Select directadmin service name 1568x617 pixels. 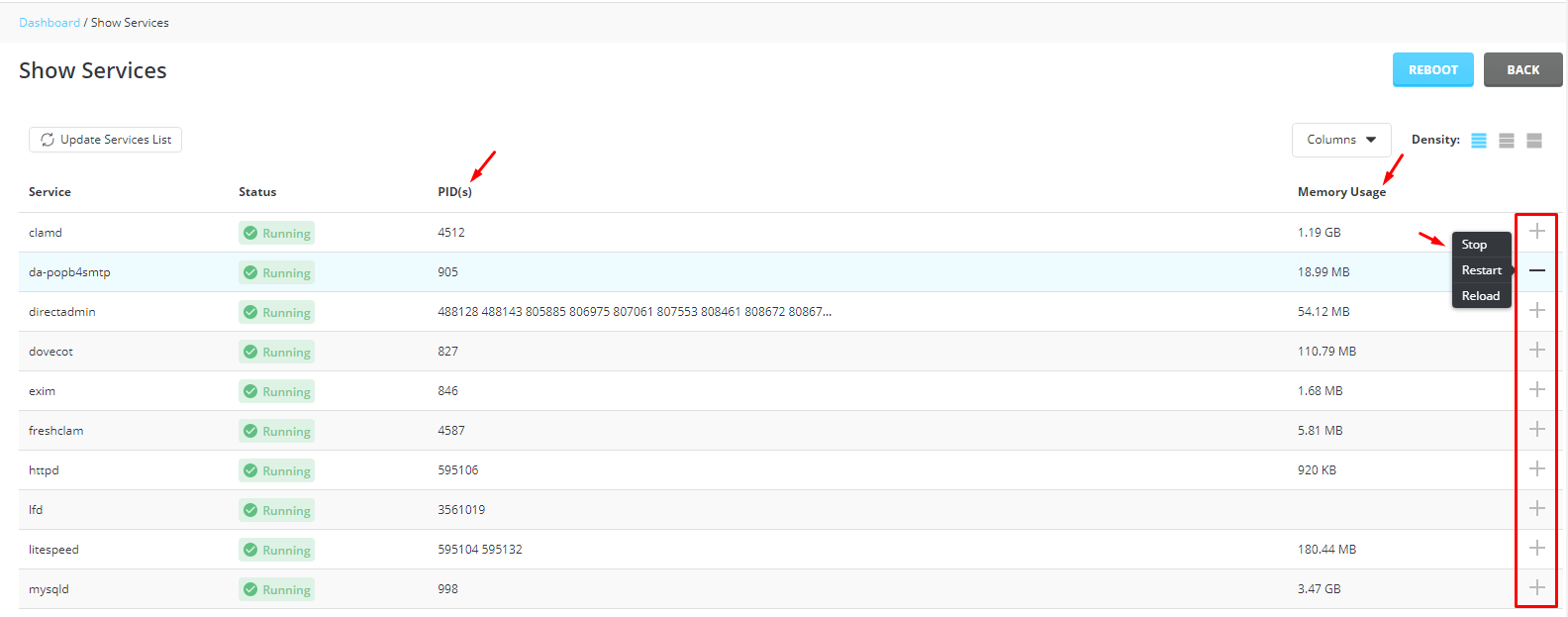62,312
